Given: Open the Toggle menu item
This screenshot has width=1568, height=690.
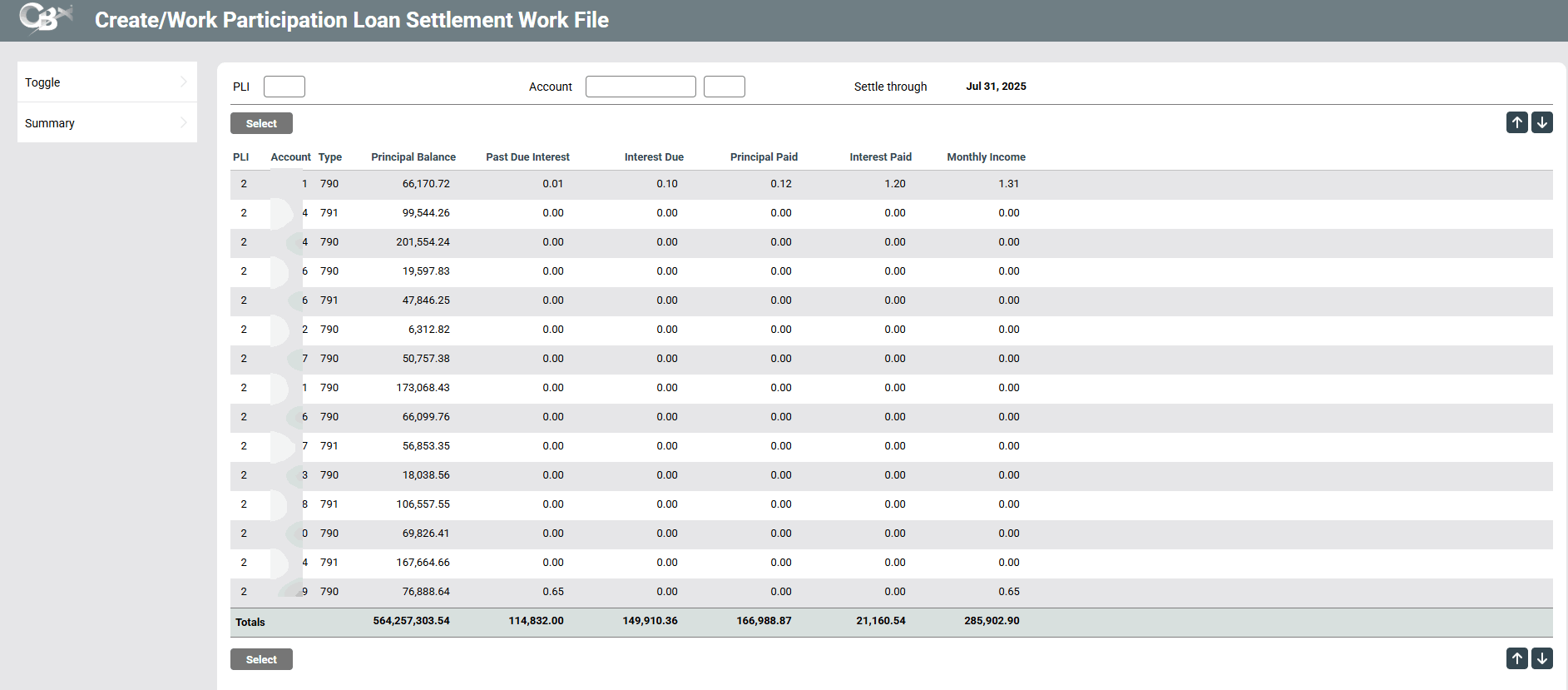Looking at the screenshot, I should pos(43,82).
